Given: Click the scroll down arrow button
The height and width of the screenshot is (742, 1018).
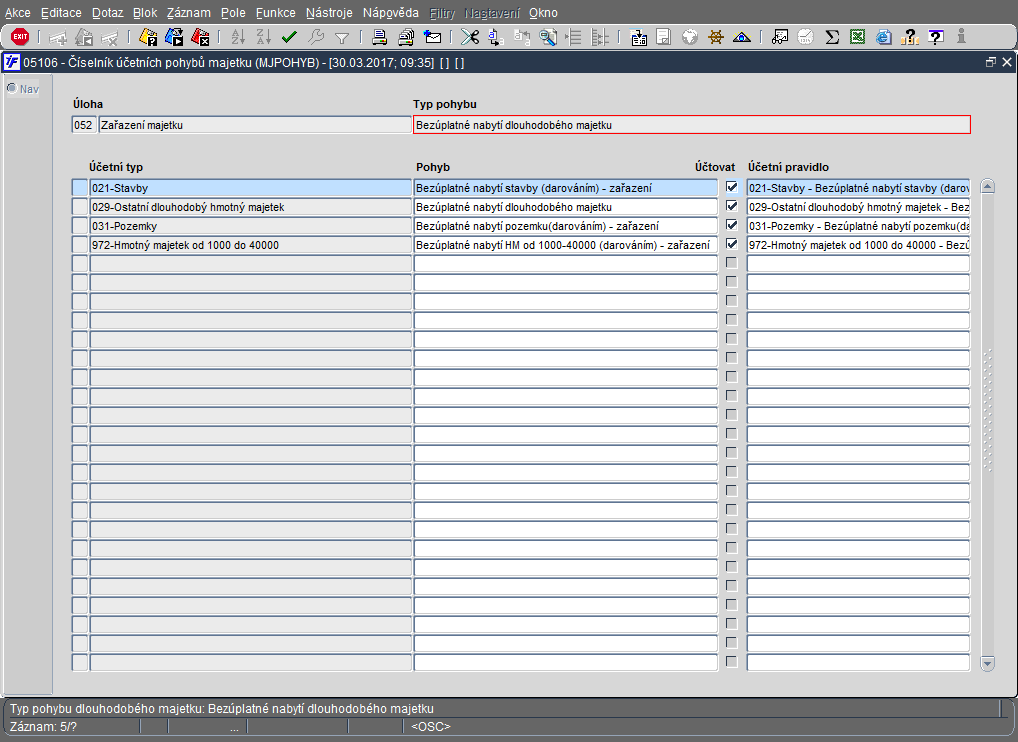Looking at the screenshot, I should tap(987, 662).
